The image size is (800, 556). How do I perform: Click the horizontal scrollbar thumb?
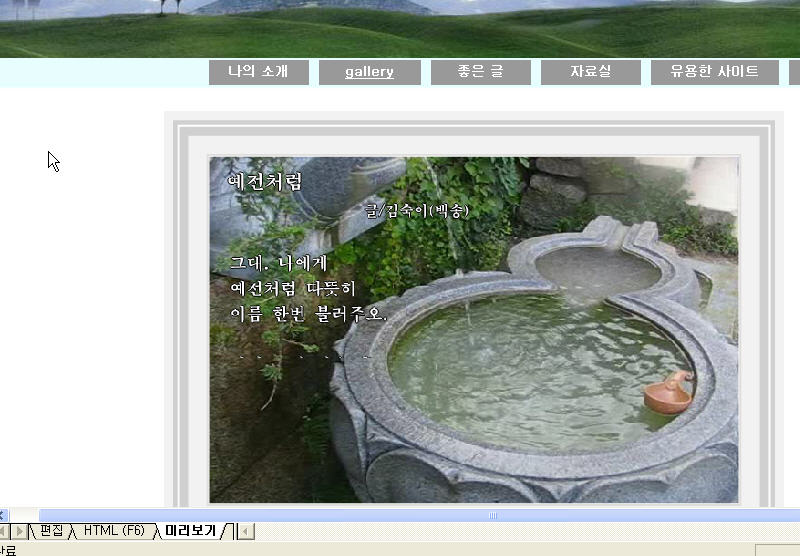(419, 515)
